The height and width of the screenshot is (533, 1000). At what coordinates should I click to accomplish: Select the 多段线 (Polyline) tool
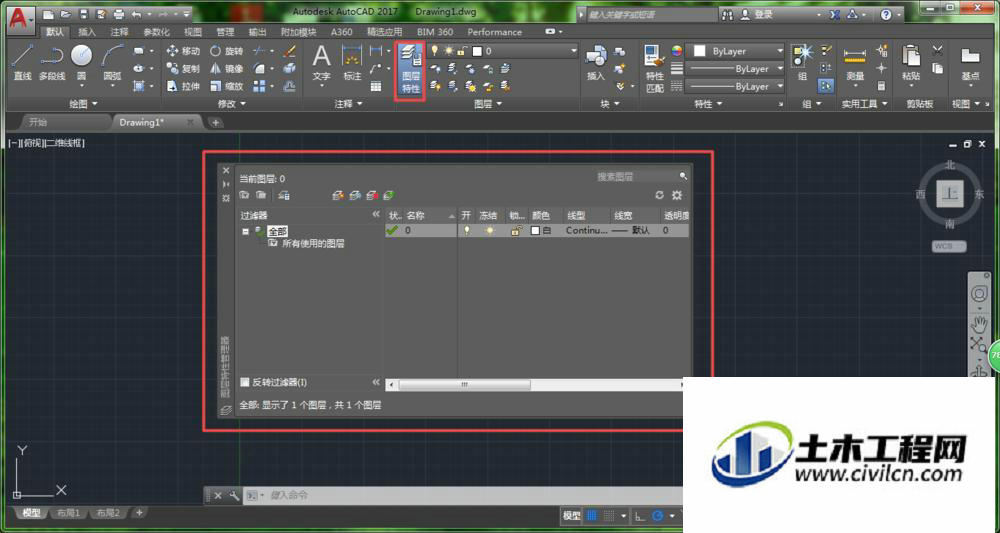(52, 62)
